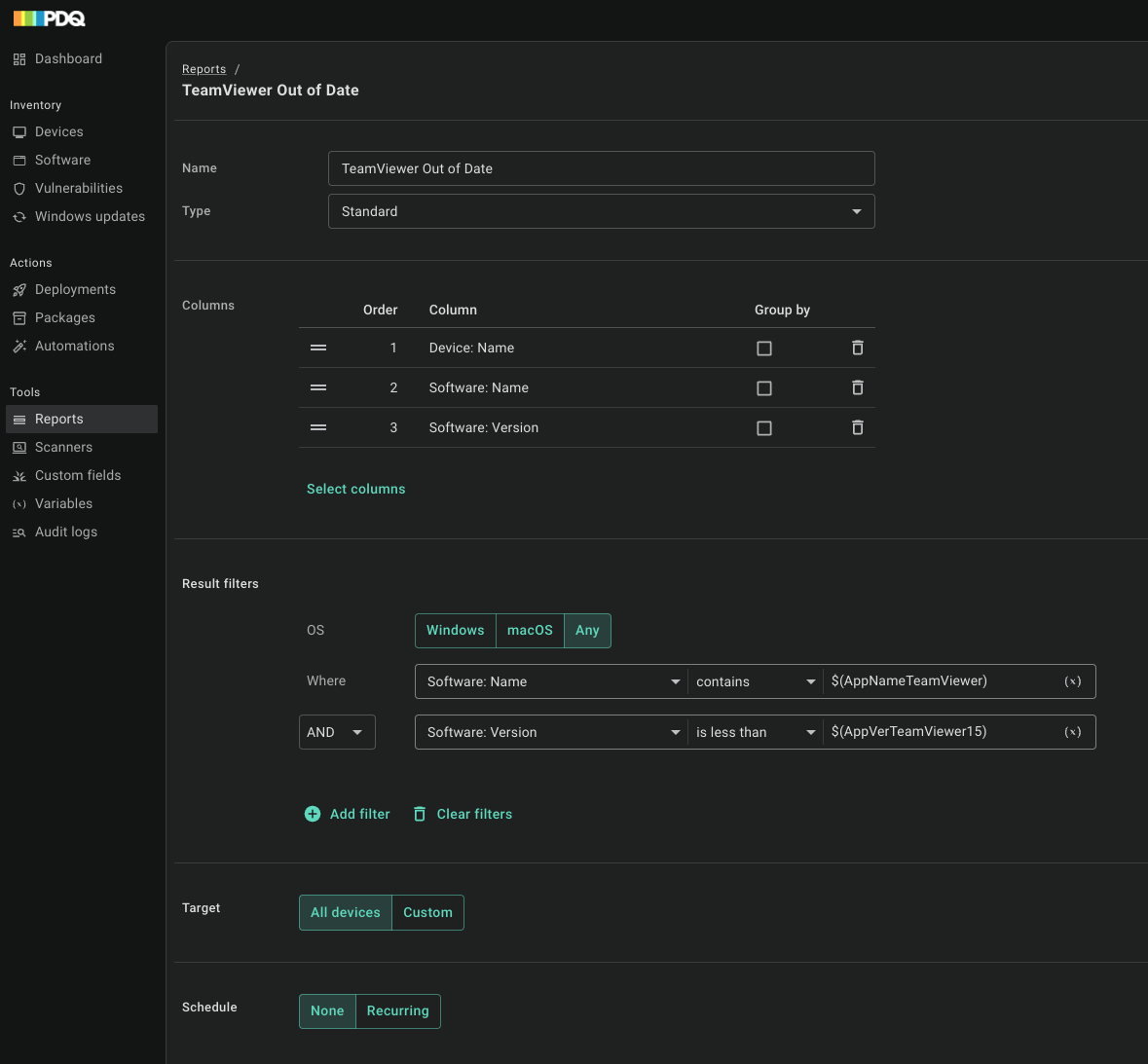The width and height of the screenshot is (1148, 1064).
Task: Click the Device: Name column row text
Action: (x=471, y=349)
